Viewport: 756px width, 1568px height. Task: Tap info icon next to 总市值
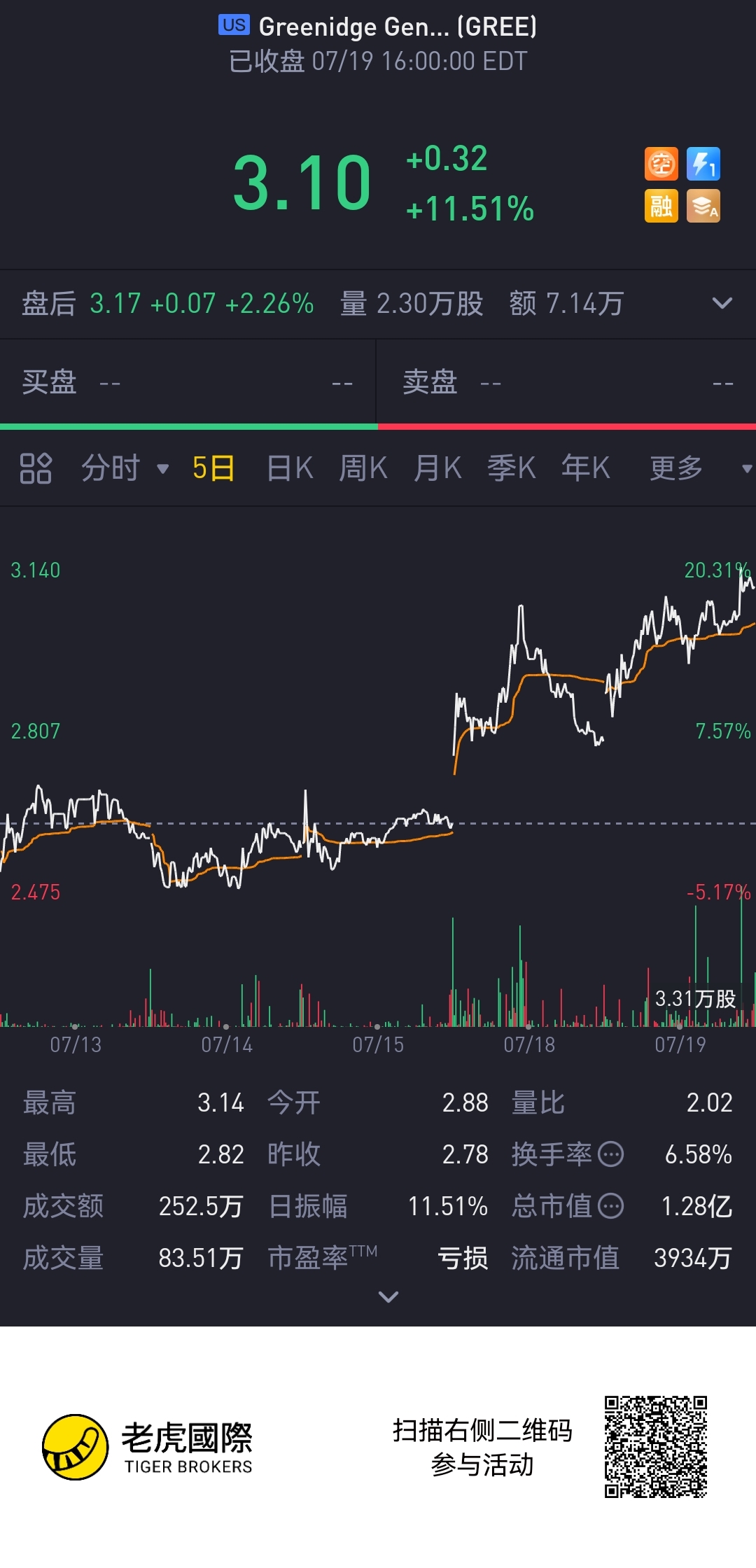coord(611,1205)
